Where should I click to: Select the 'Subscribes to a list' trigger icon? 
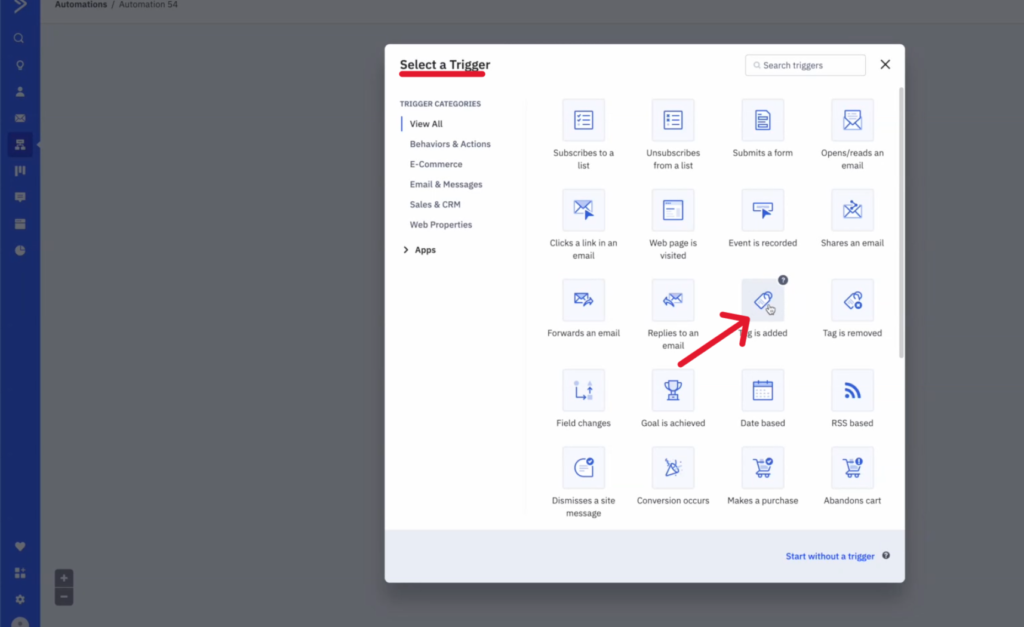click(x=583, y=121)
